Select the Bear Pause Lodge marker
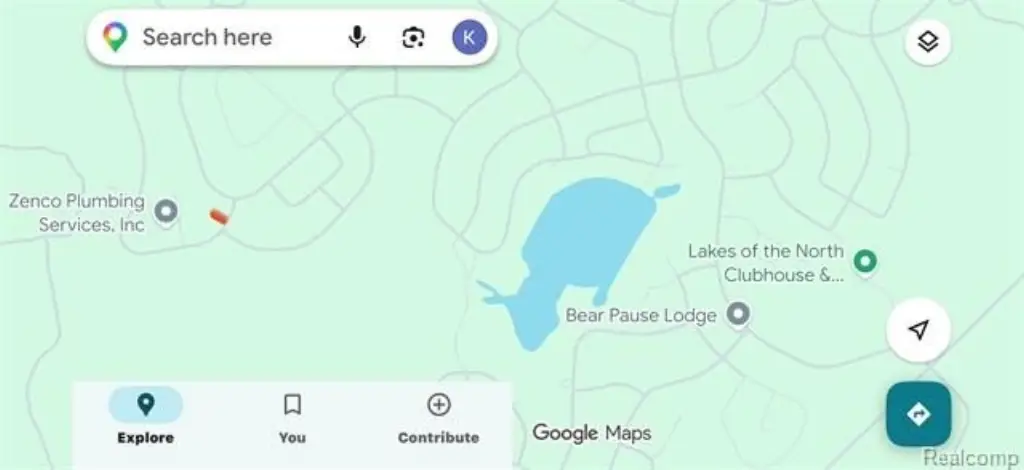The width and height of the screenshot is (1024, 470). [x=738, y=315]
